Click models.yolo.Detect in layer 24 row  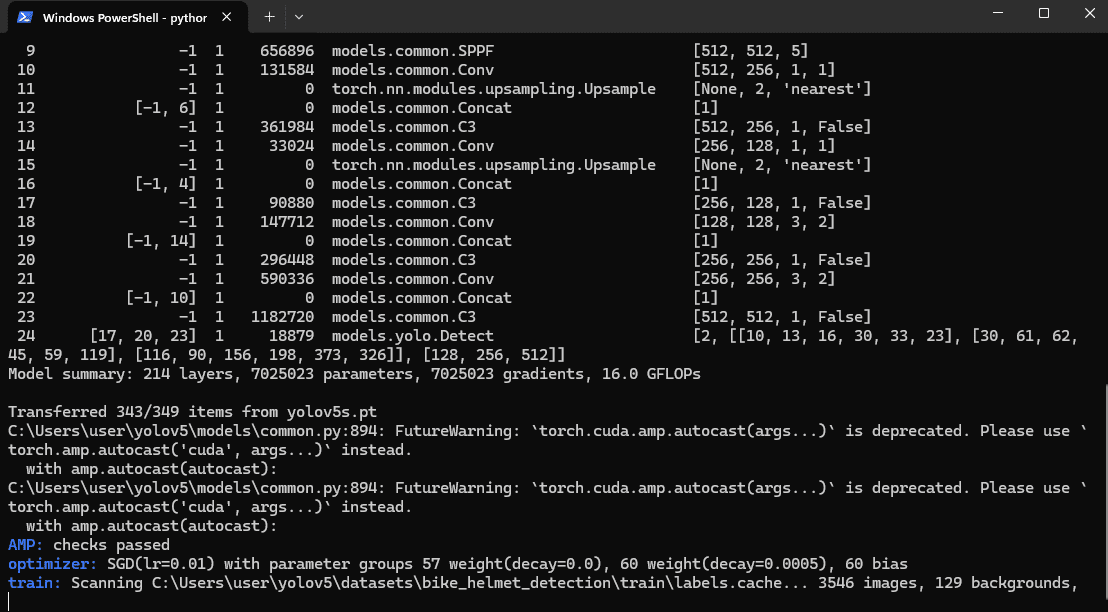point(413,336)
